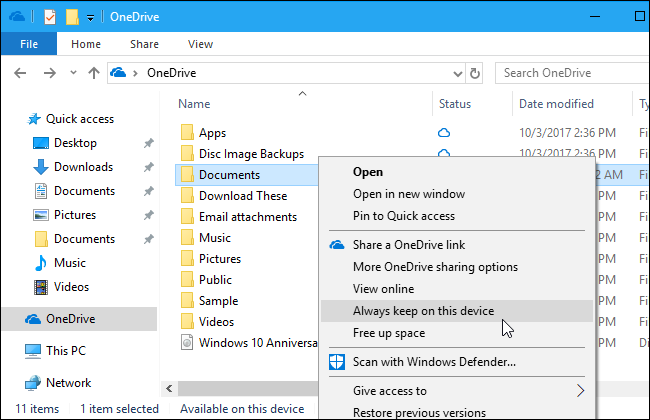Expand the address bar breadcrumb chevron
Image resolution: width=650 pixels, height=420 pixels.
coord(135,73)
